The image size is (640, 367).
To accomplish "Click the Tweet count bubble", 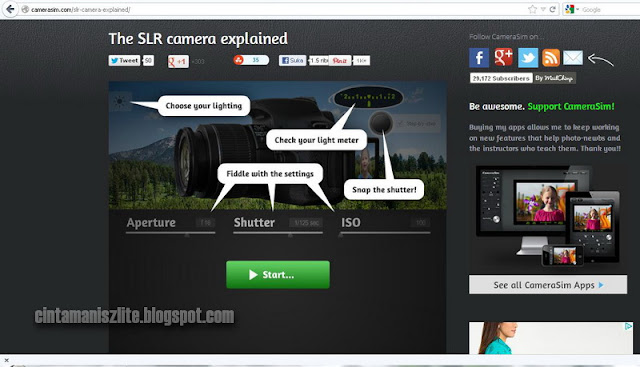I will 148,60.
